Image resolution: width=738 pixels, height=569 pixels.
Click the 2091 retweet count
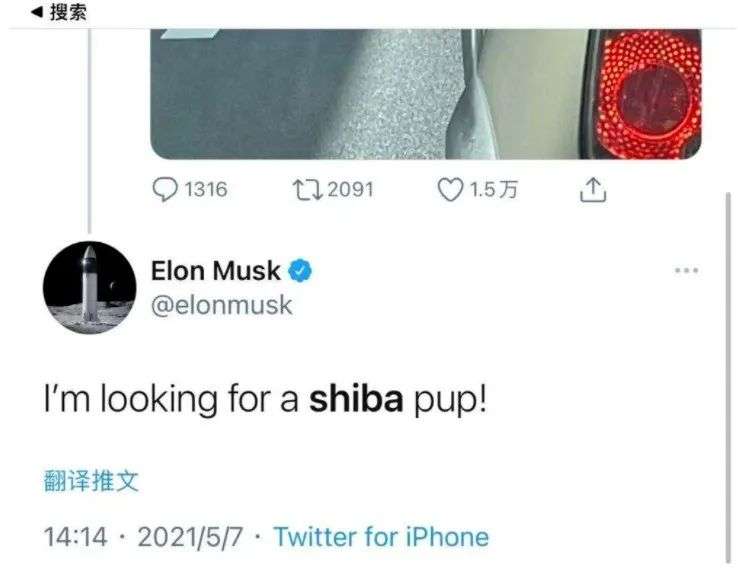tap(350, 188)
